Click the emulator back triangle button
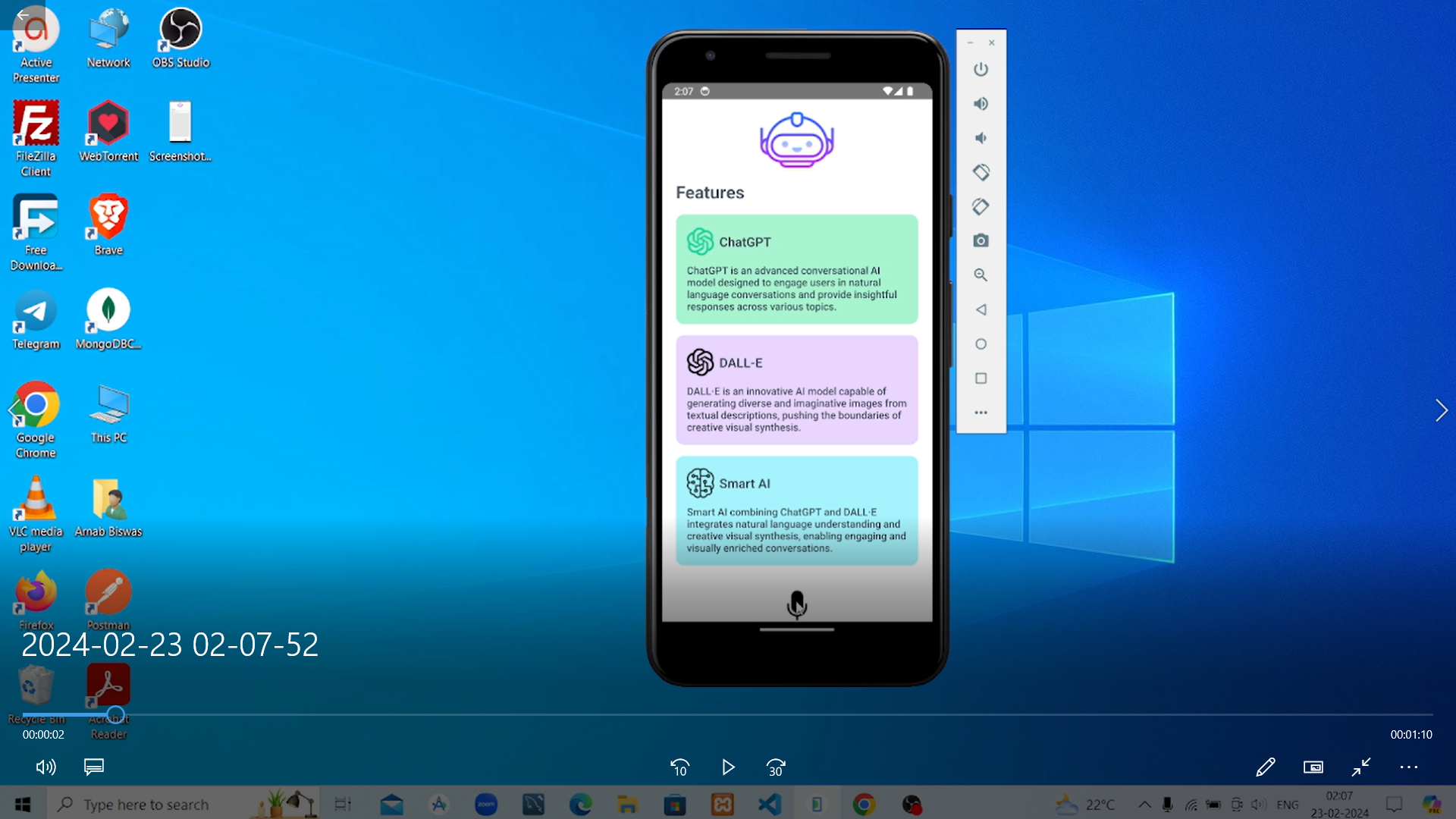Image resolution: width=1456 pixels, height=819 pixels. (x=981, y=309)
